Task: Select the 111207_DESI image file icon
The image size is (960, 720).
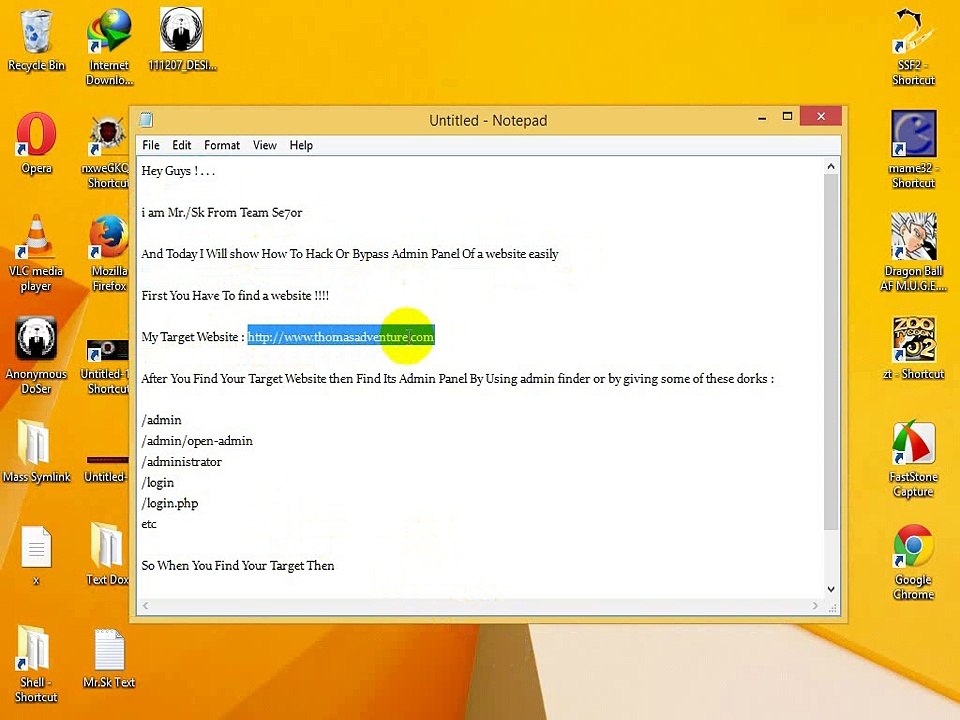Action: coord(182,40)
